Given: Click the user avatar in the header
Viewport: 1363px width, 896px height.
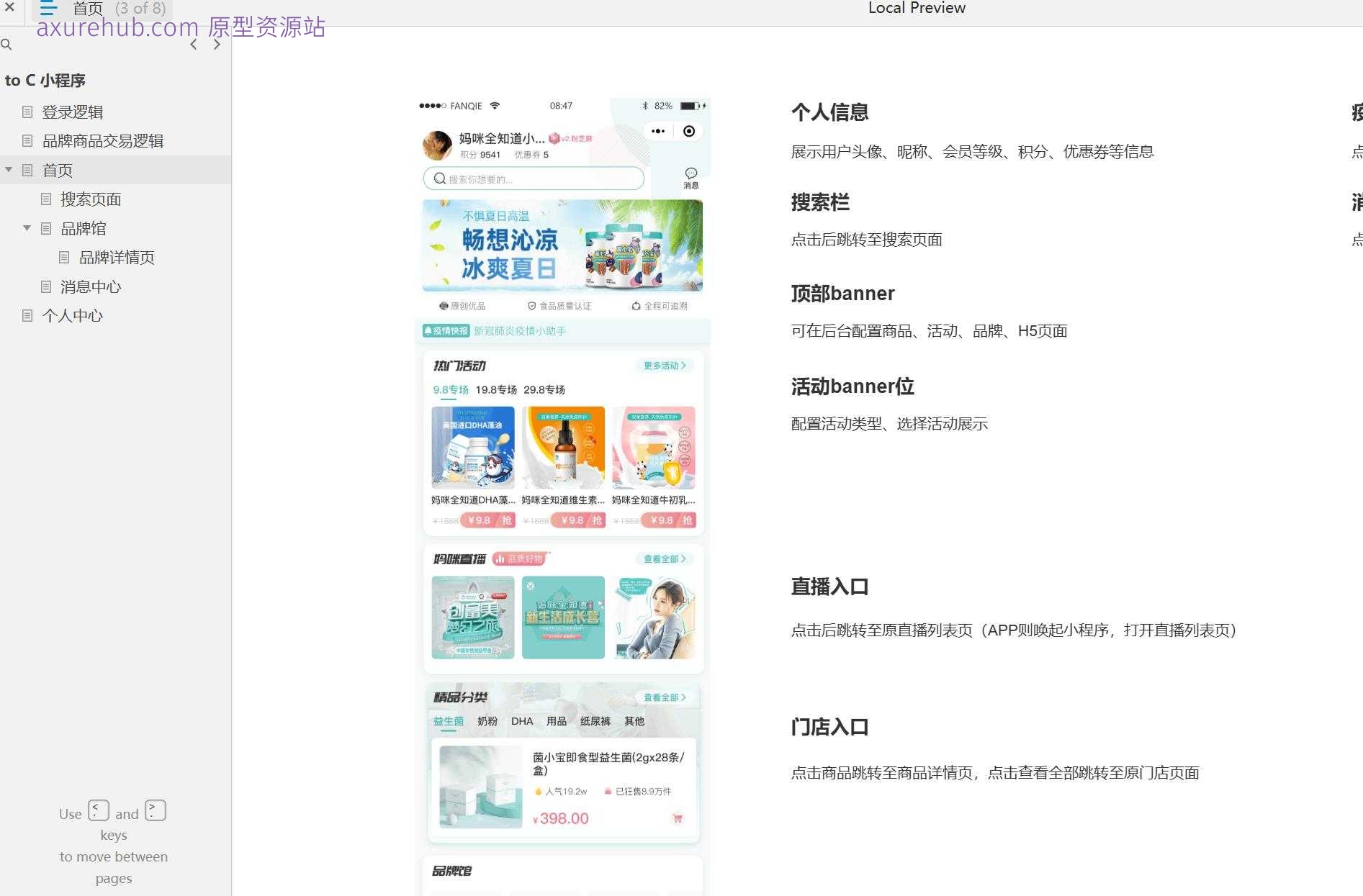Looking at the screenshot, I should click(x=438, y=144).
